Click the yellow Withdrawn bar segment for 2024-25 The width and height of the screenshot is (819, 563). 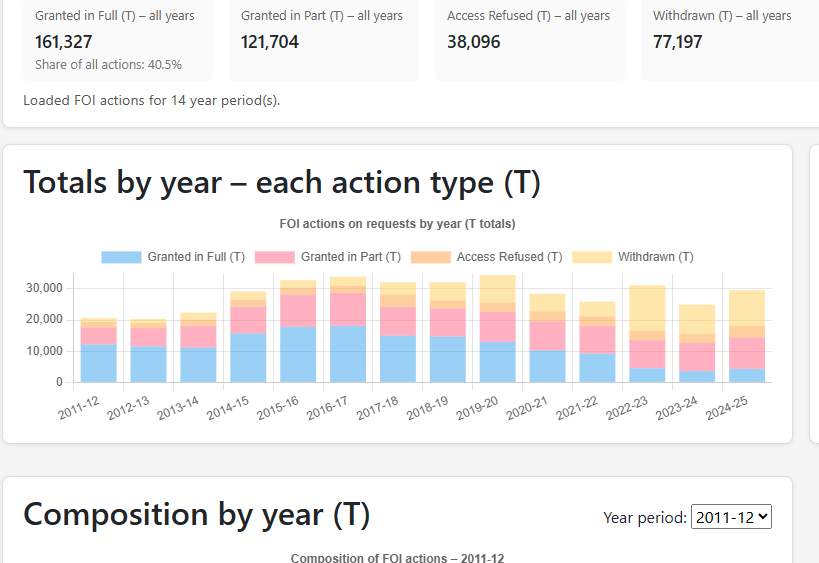coord(747,308)
